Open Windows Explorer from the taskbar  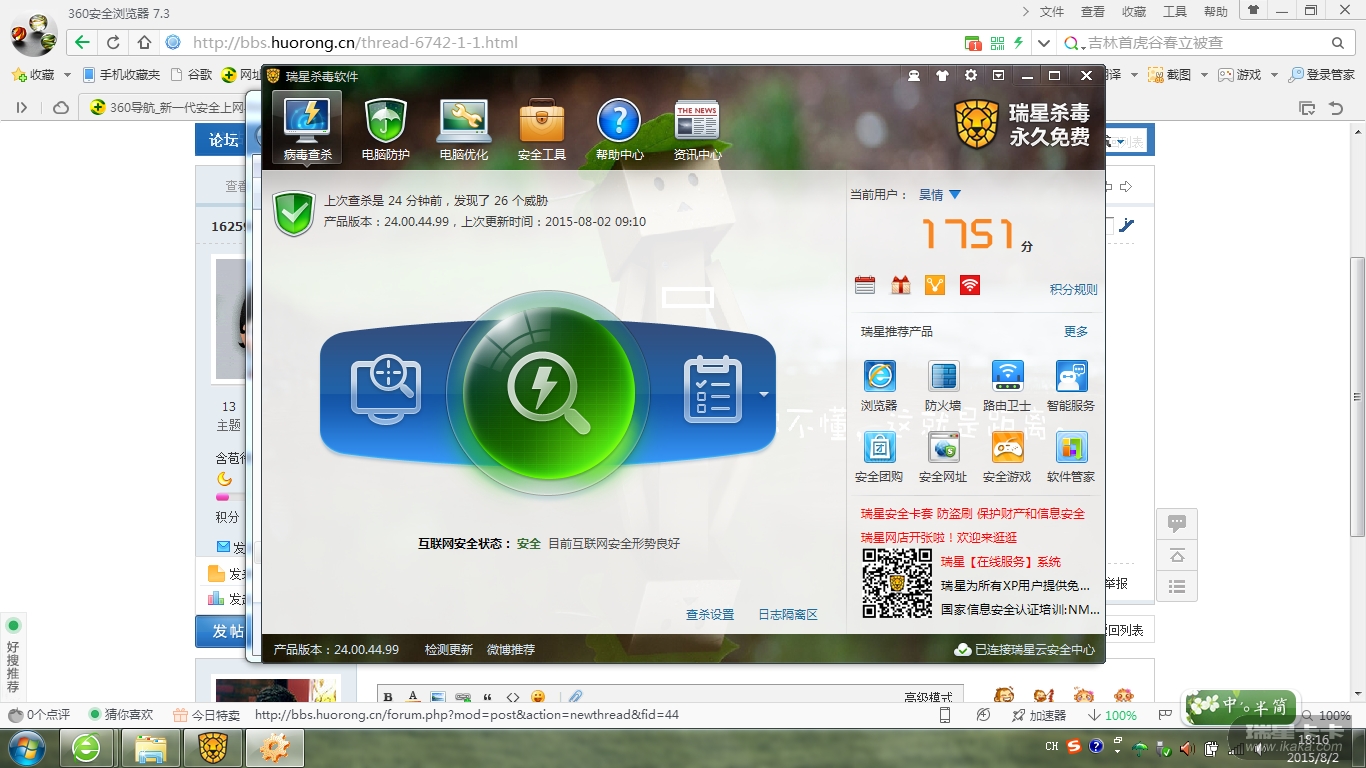(150, 748)
